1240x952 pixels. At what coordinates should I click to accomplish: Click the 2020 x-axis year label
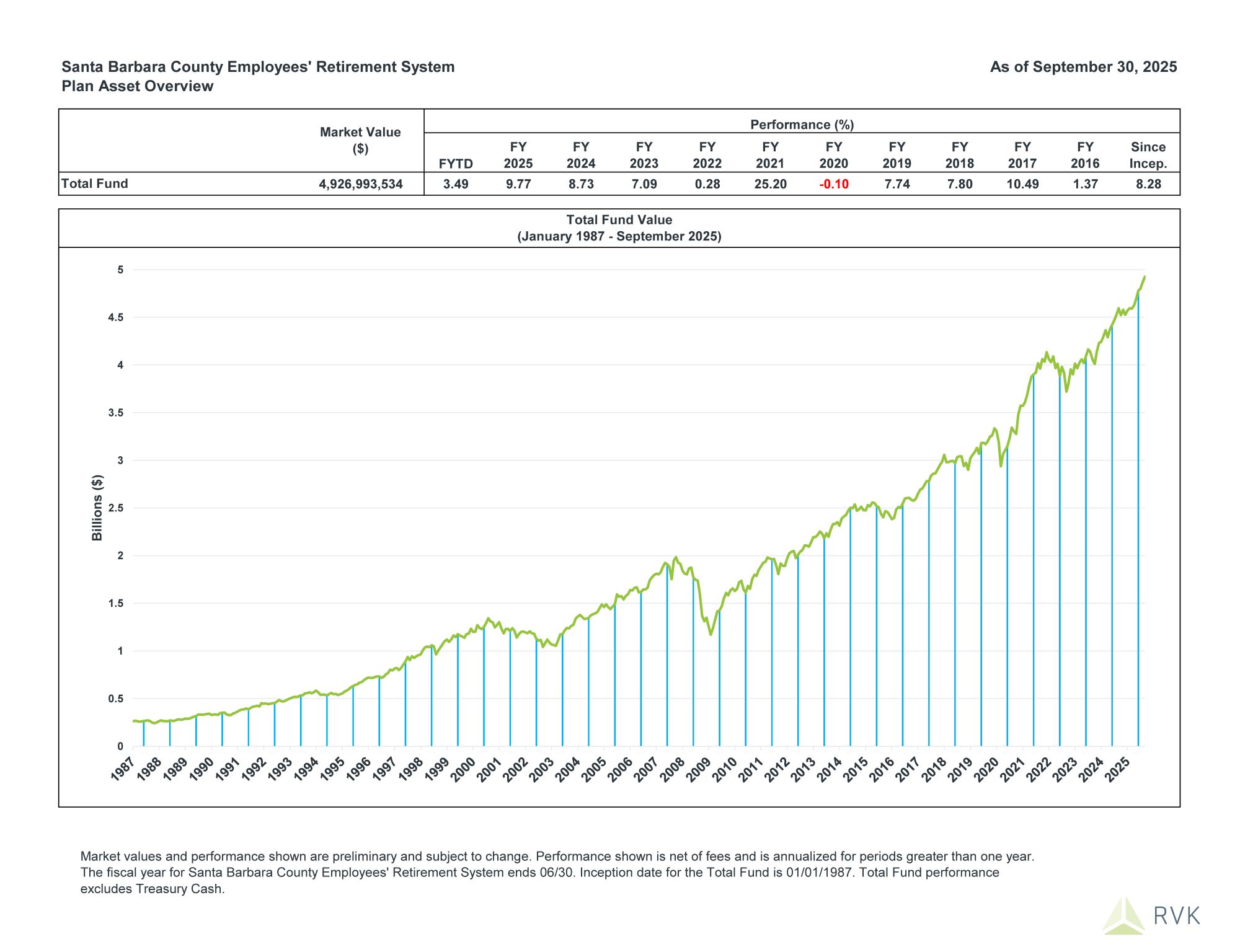coord(987,770)
